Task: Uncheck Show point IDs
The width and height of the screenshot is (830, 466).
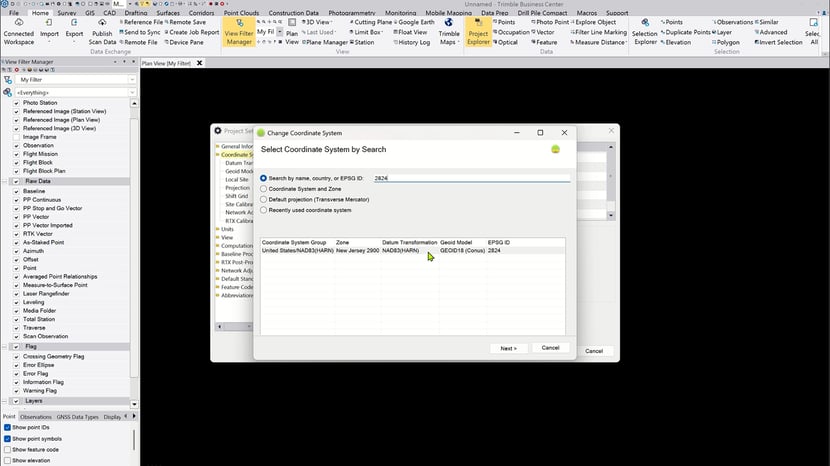Action: (7, 427)
